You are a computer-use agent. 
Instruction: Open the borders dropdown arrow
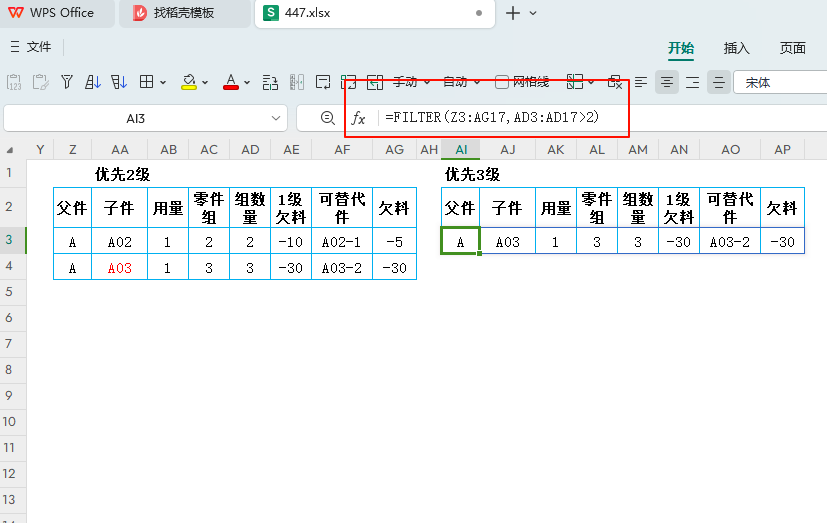(163, 82)
